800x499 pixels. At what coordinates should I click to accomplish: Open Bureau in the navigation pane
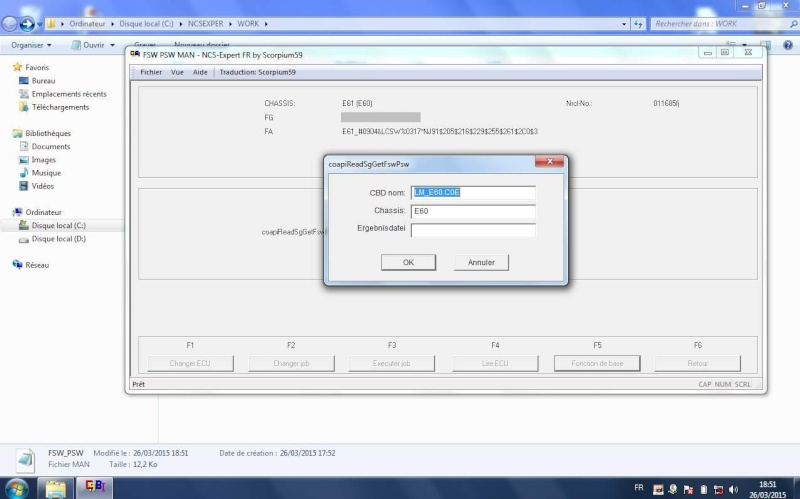pos(37,81)
